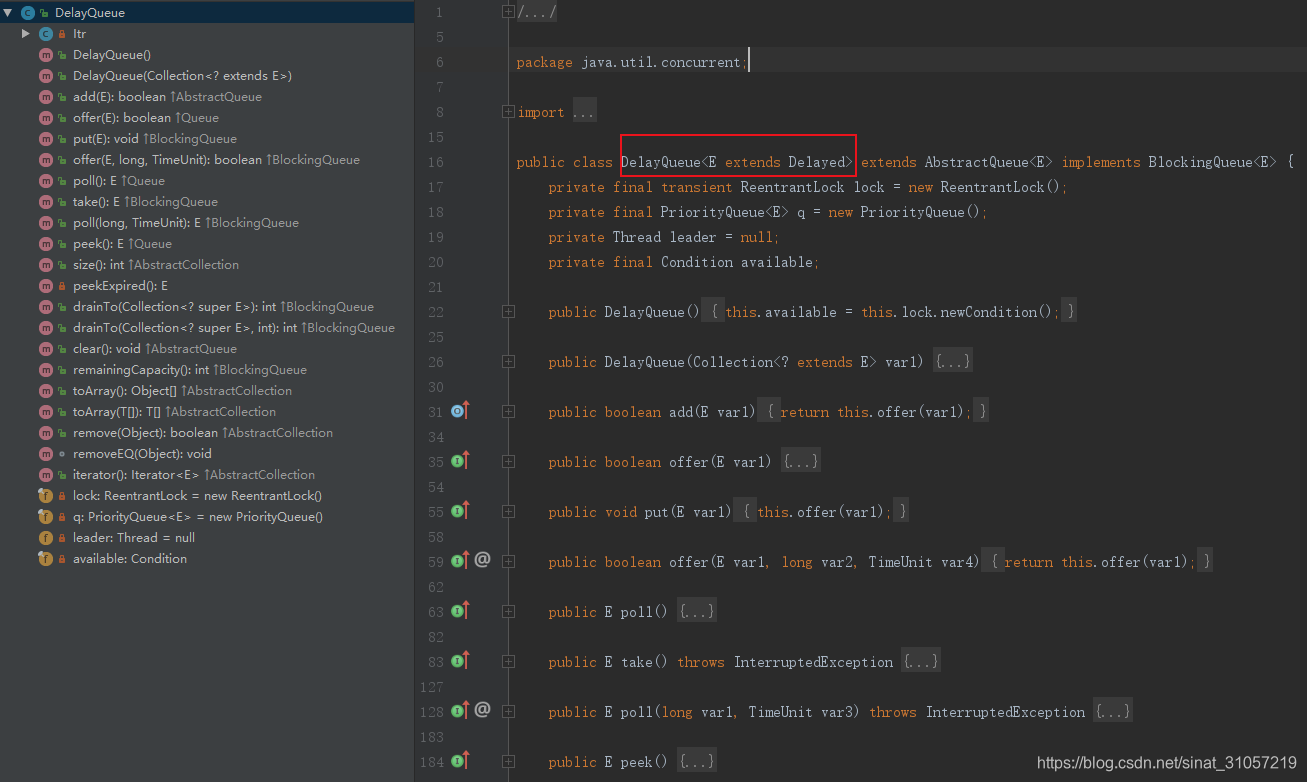Screen dimensions: 1307x782
Task: Click line number 16 in the gutter
Action: pos(434,162)
